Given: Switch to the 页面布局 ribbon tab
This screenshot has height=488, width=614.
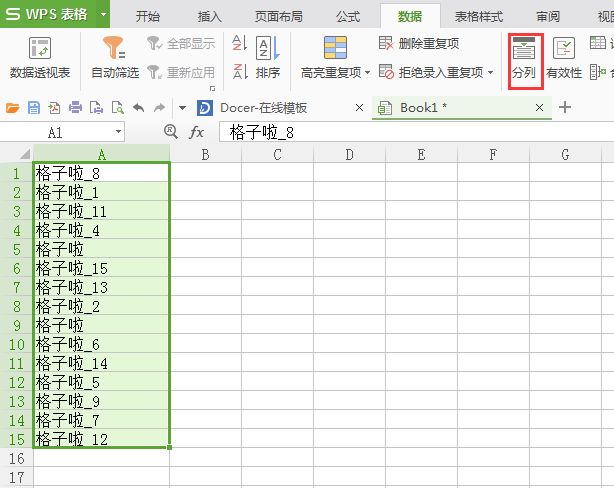Looking at the screenshot, I should [x=278, y=16].
